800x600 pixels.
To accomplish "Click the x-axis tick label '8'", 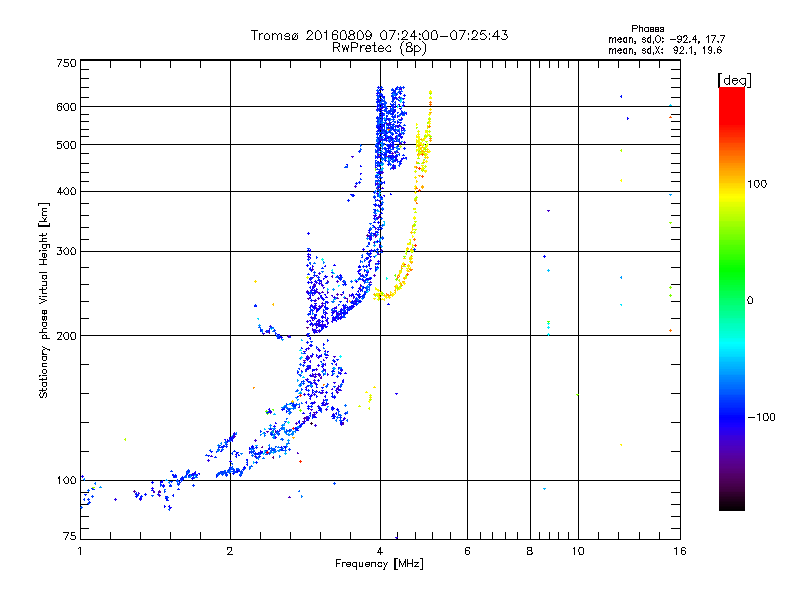I will pos(530,551).
